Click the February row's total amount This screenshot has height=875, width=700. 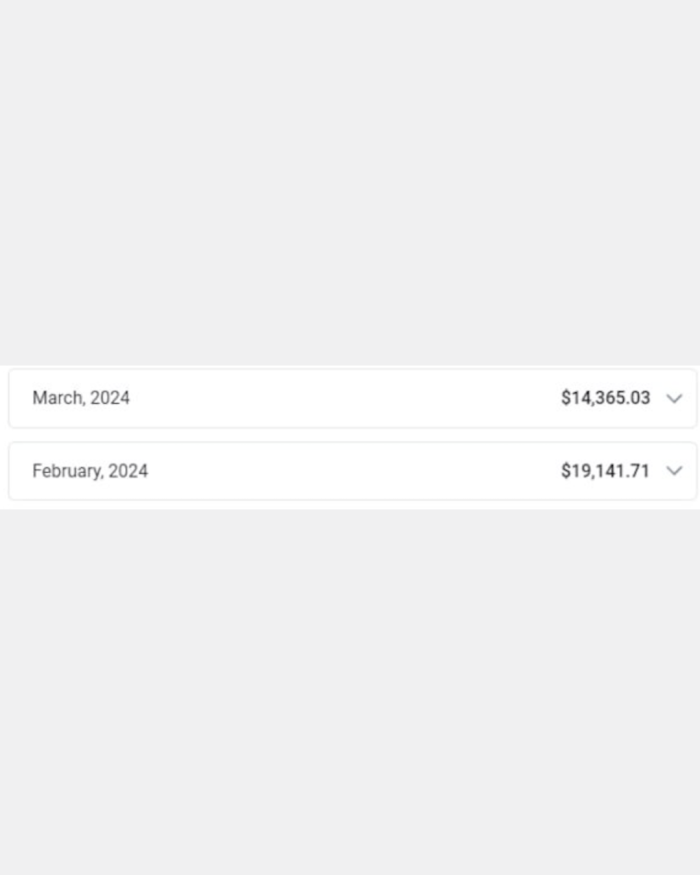(605, 471)
